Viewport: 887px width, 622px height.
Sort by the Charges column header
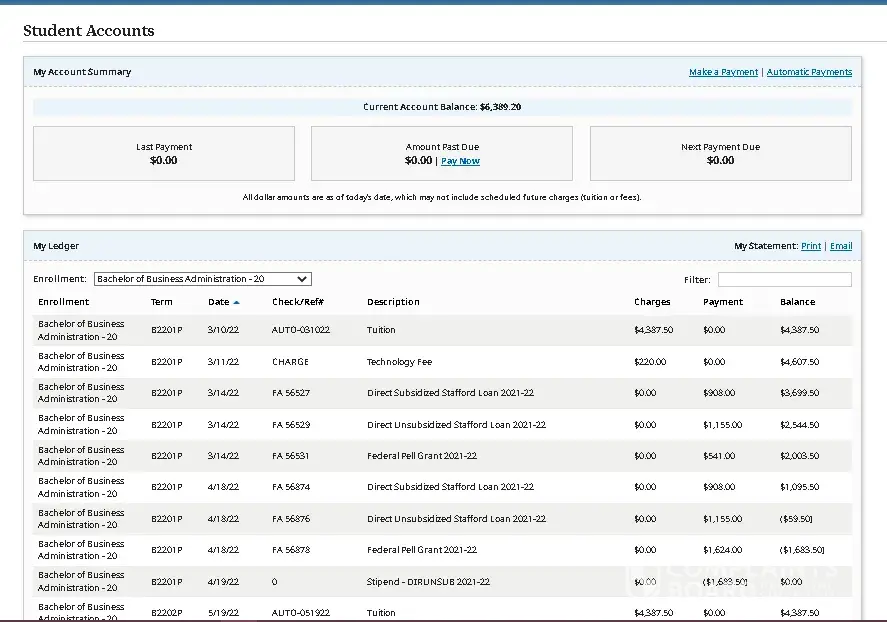pos(652,302)
